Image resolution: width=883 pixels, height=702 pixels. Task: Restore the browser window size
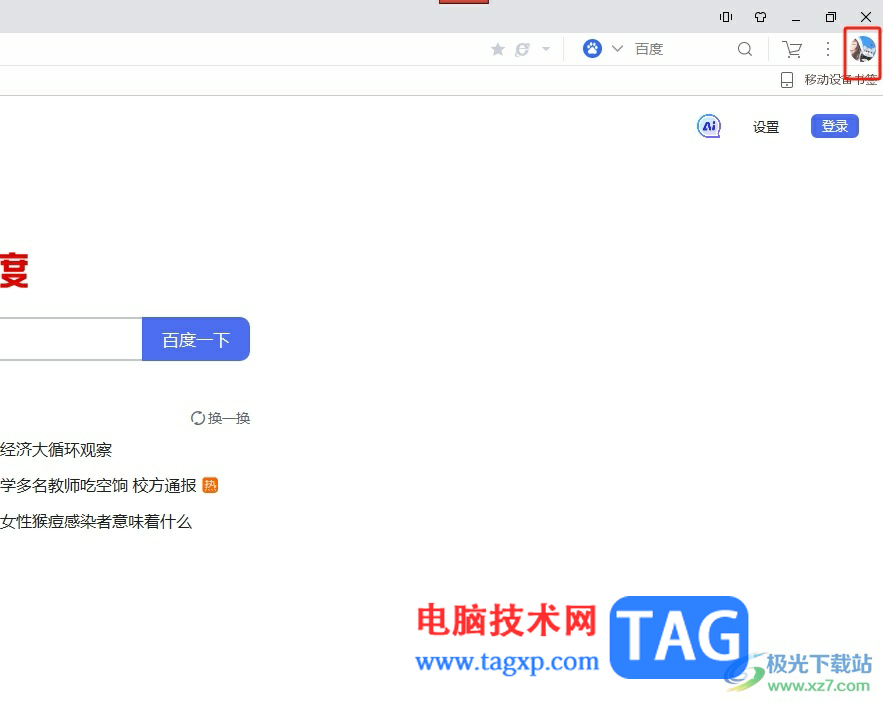pyautogui.click(x=831, y=17)
